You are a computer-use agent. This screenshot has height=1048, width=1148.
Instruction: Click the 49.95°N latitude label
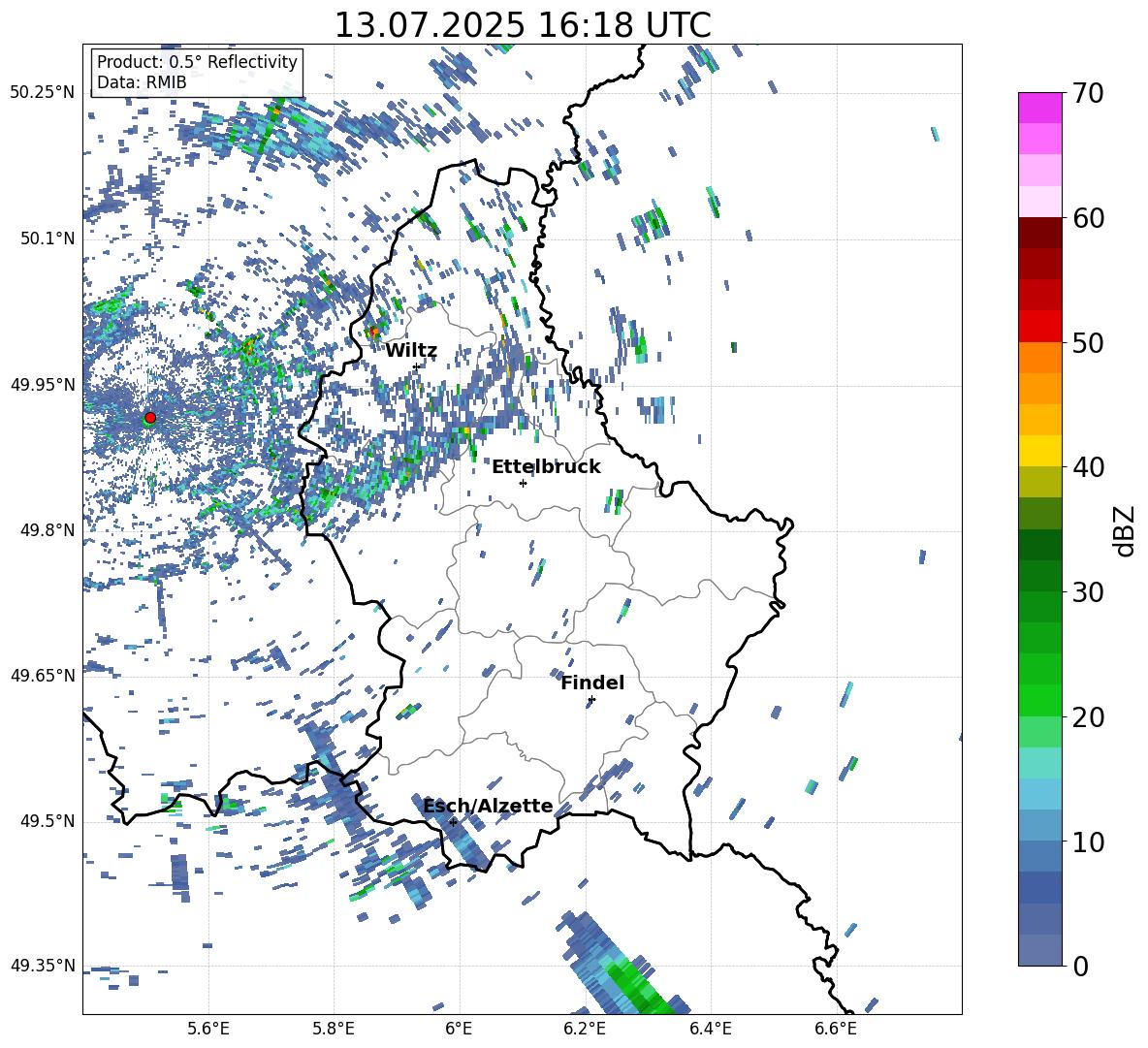[43, 384]
